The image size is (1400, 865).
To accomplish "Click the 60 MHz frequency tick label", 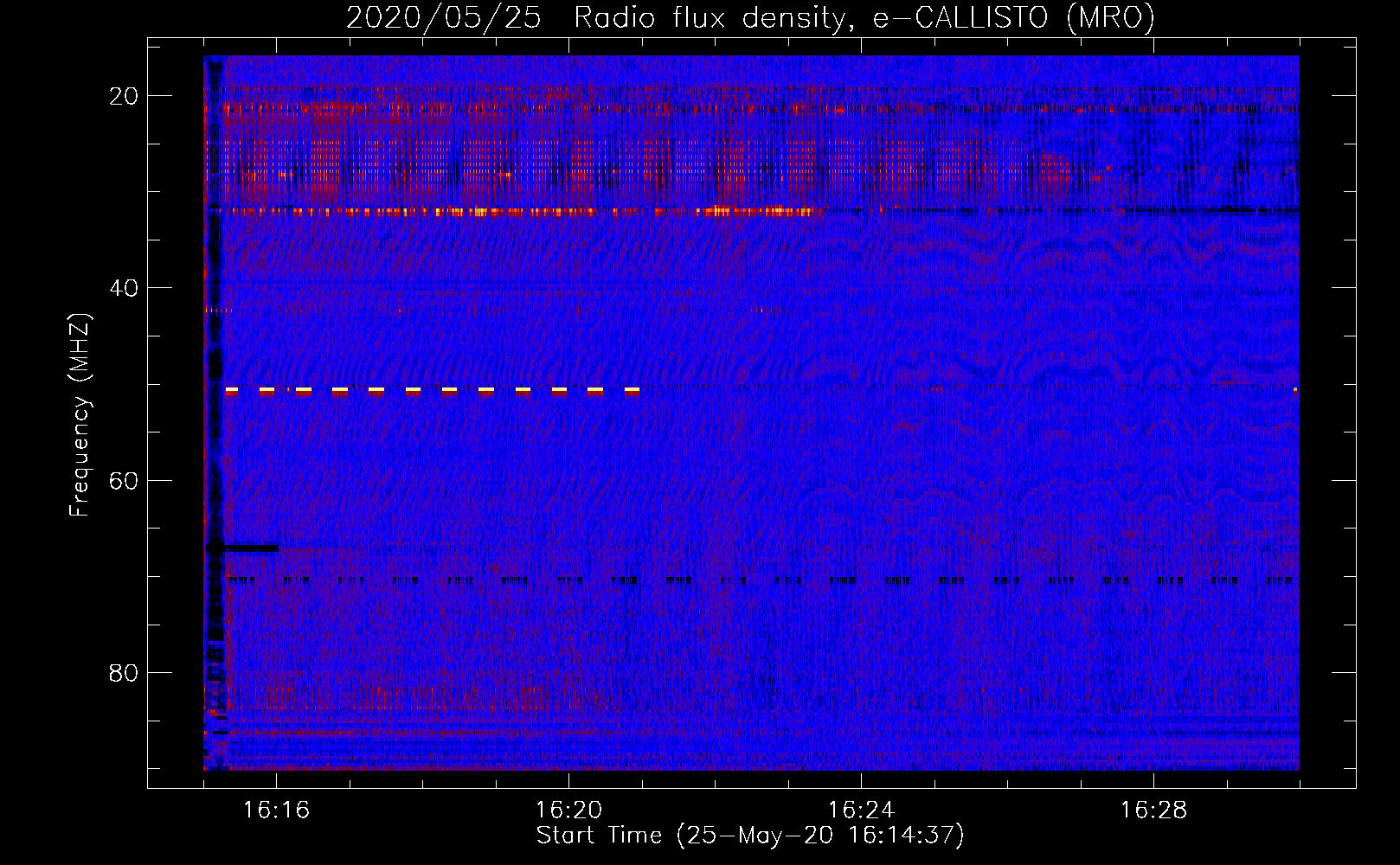I will click(124, 480).
